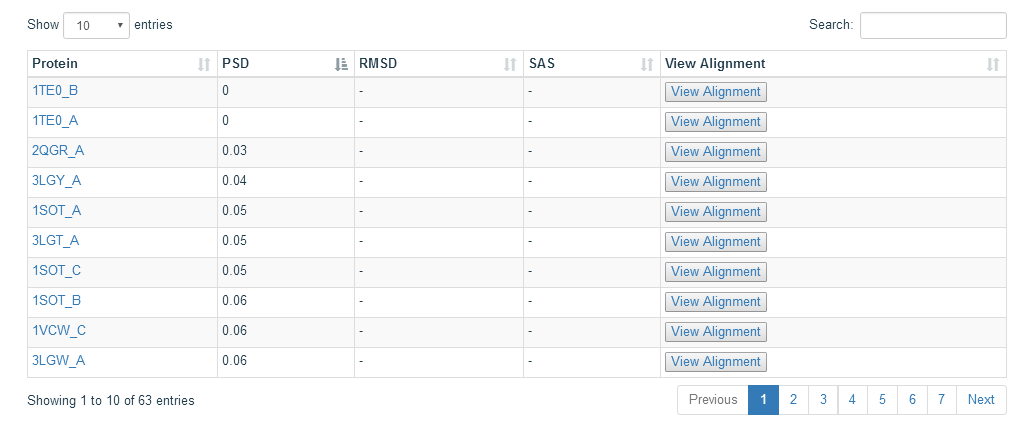Viewport: 1031px width, 430px height.
Task: Sort by RMSD using arrows icon
Action: tap(510, 64)
